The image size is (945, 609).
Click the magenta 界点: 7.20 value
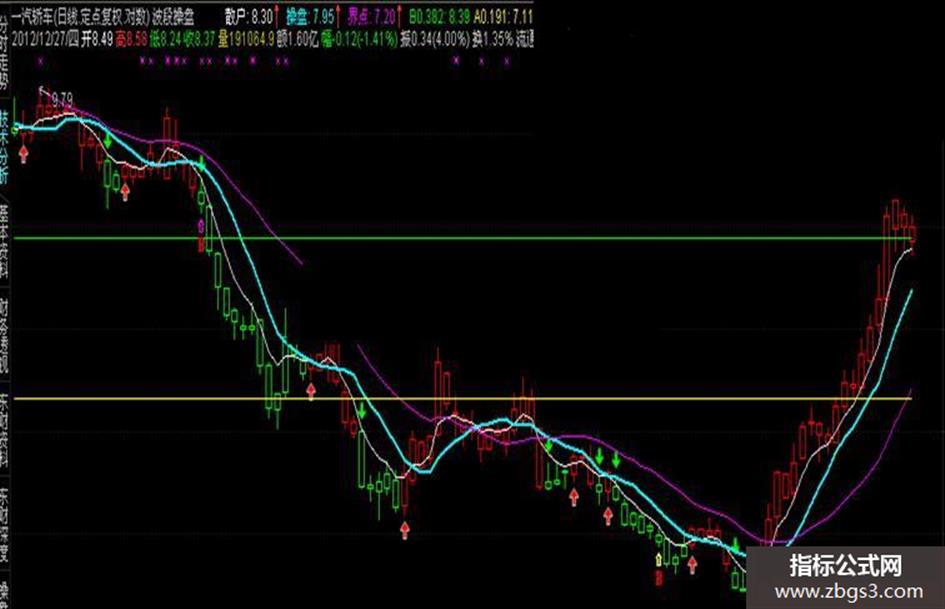tap(371, 16)
